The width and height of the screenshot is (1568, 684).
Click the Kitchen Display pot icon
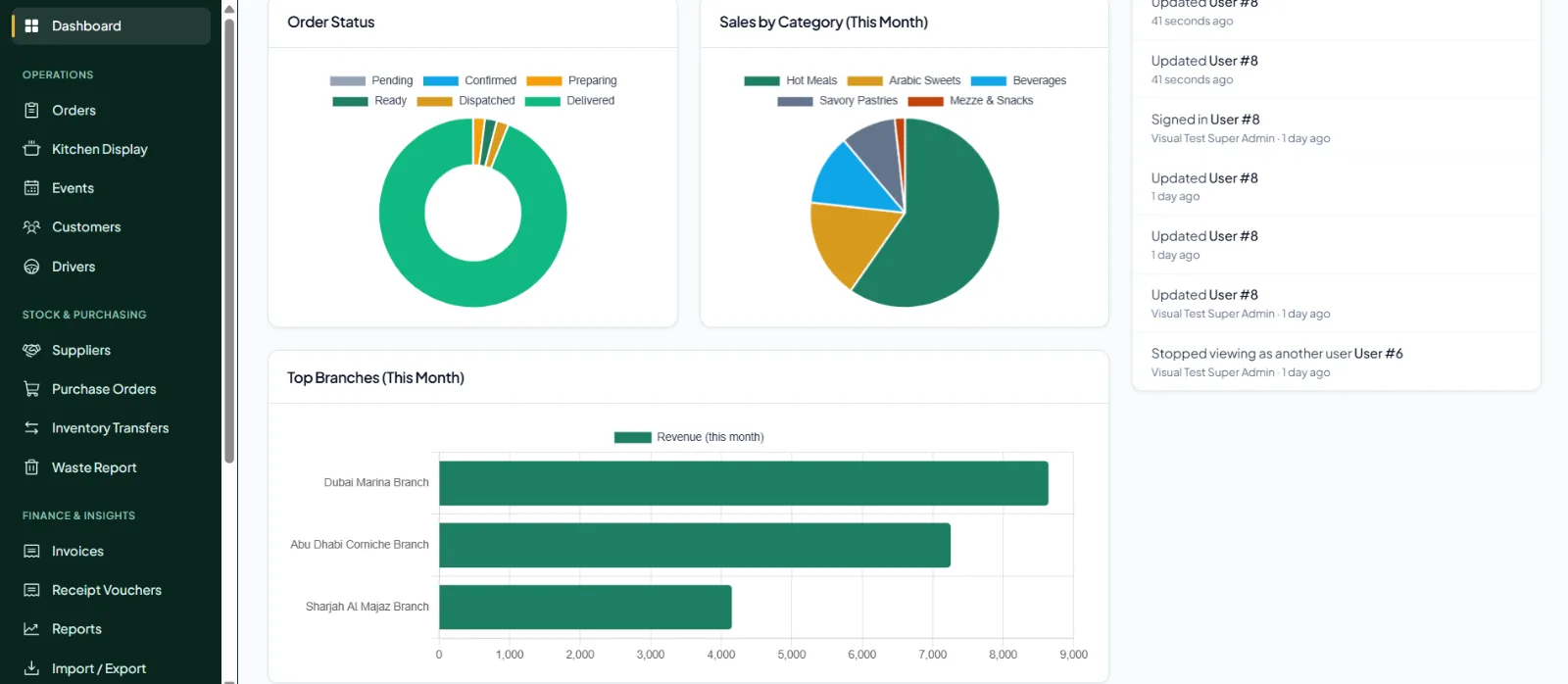(x=31, y=149)
